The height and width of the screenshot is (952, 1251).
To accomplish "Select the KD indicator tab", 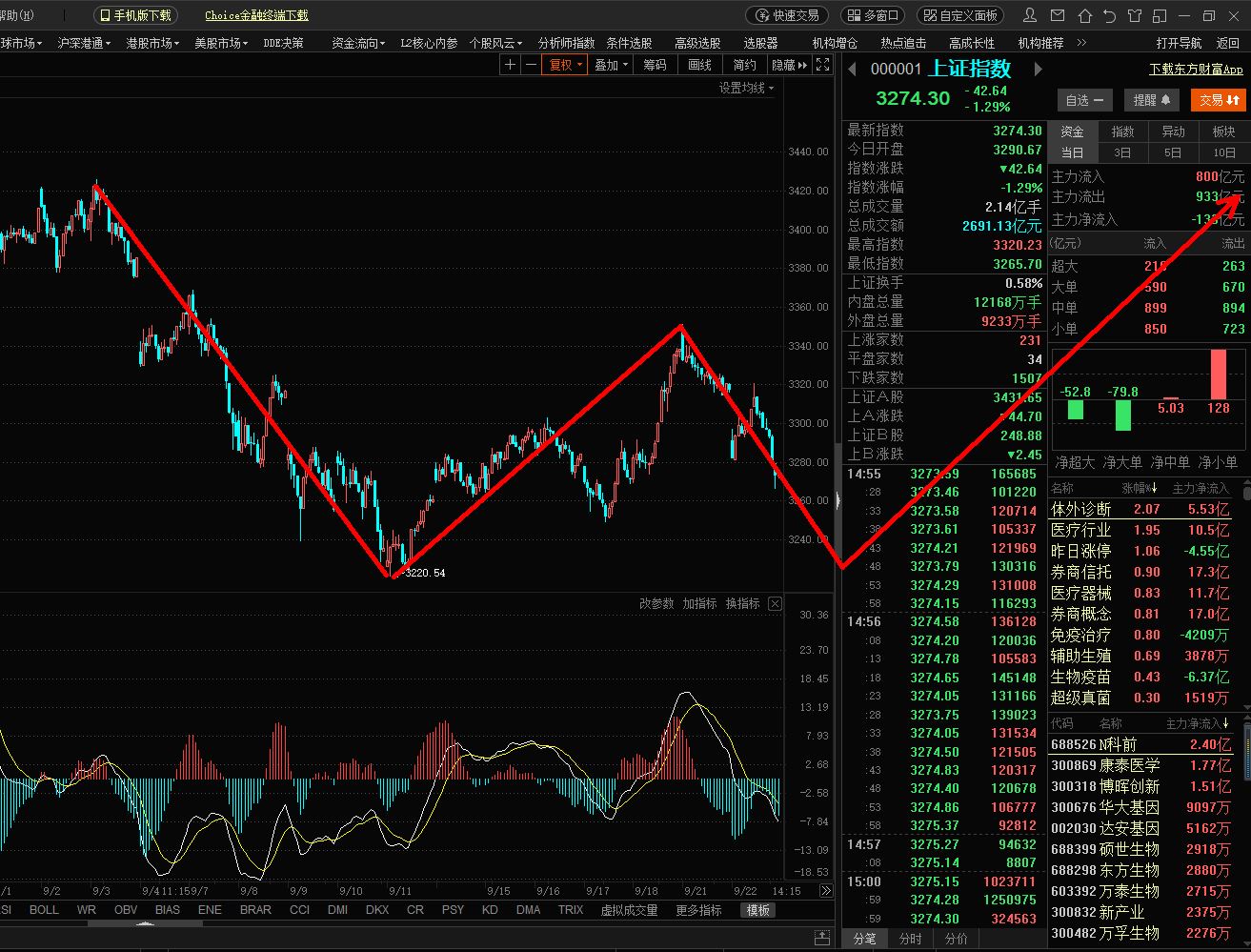I will coord(490,910).
